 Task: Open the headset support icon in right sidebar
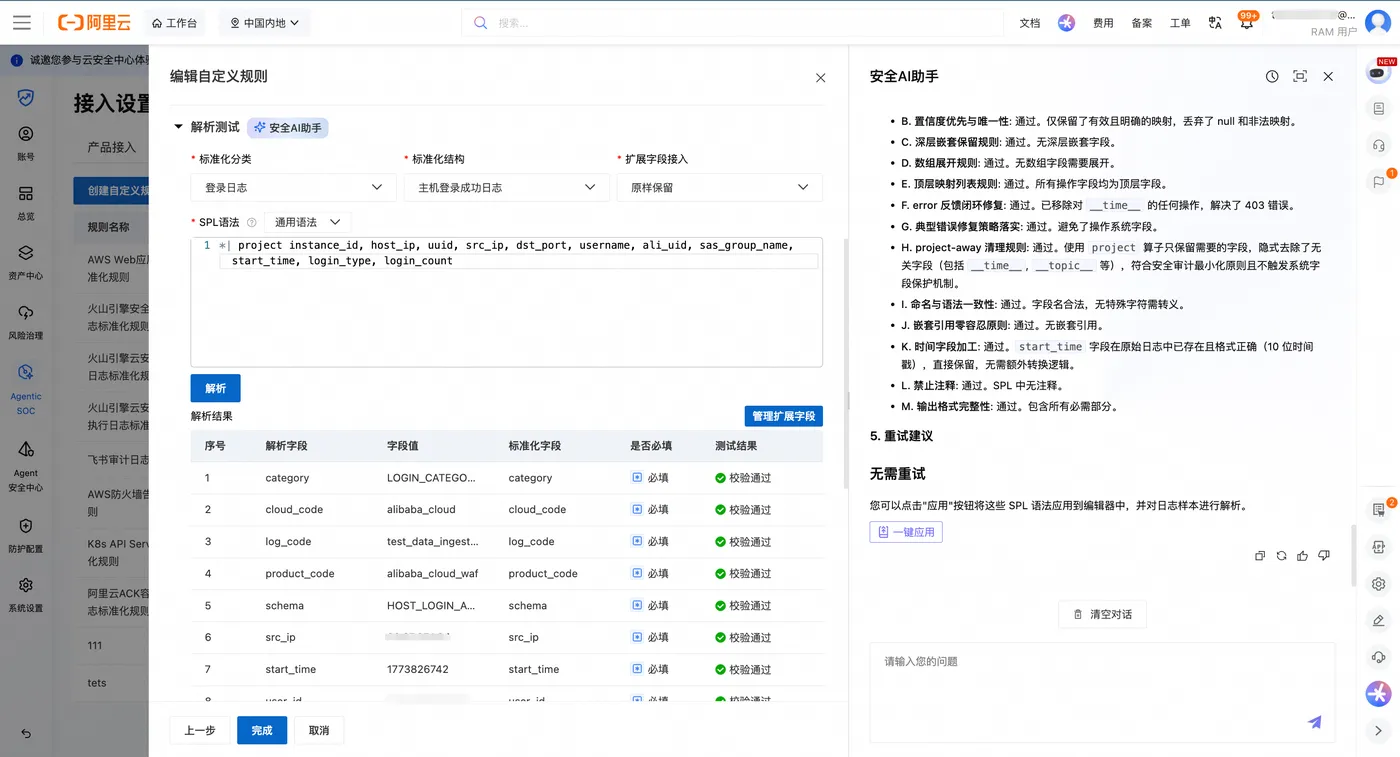(x=1378, y=145)
